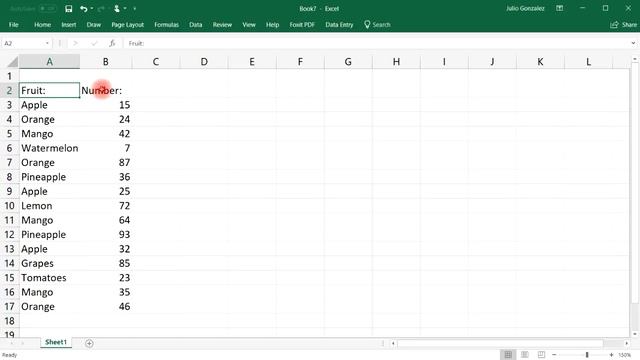Image resolution: width=640 pixels, height=360 pixels.
Task: Switch to the Home ribbon tab
Action: (x=42, y=24)
